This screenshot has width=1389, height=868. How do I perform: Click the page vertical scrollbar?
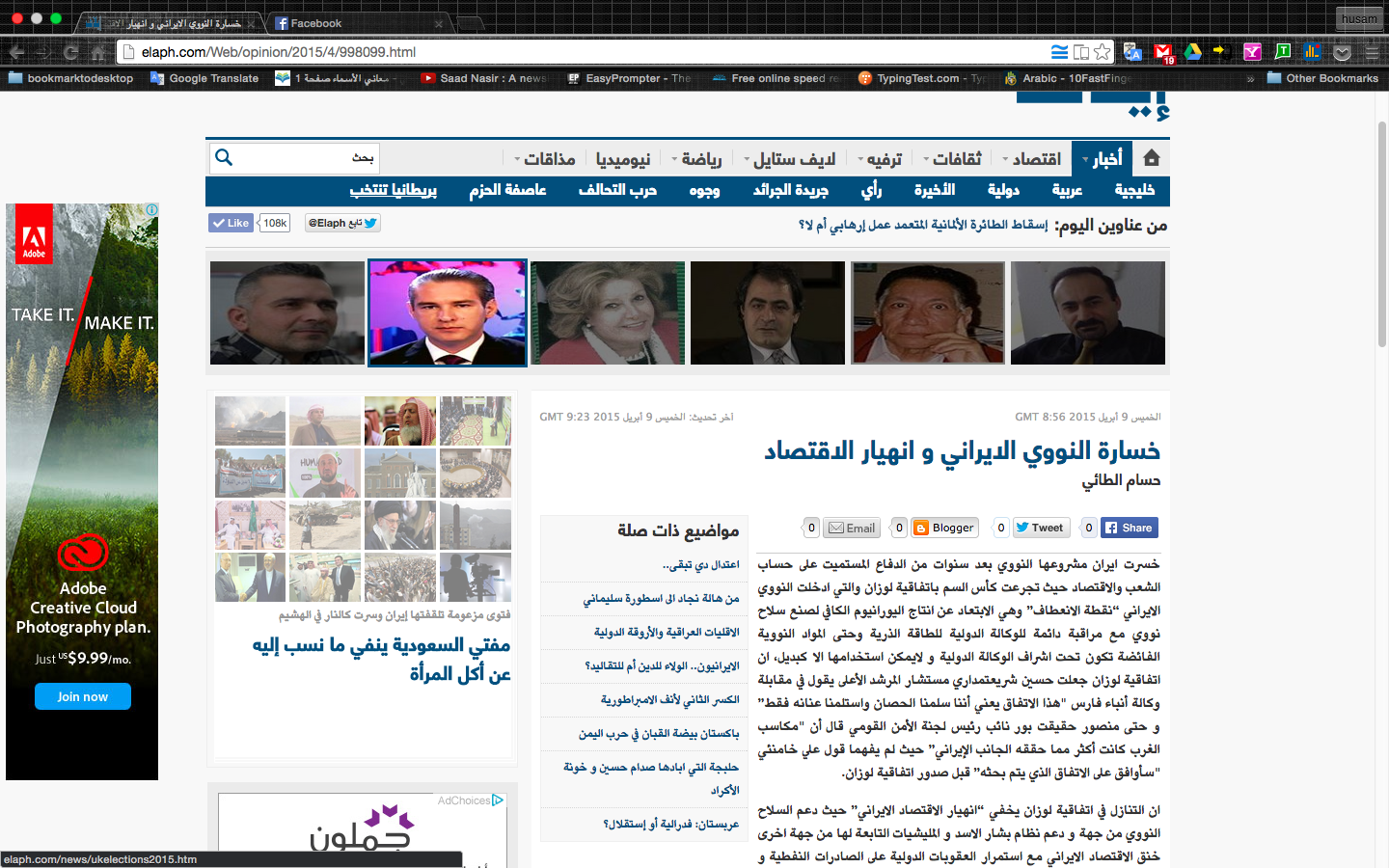1381,234
